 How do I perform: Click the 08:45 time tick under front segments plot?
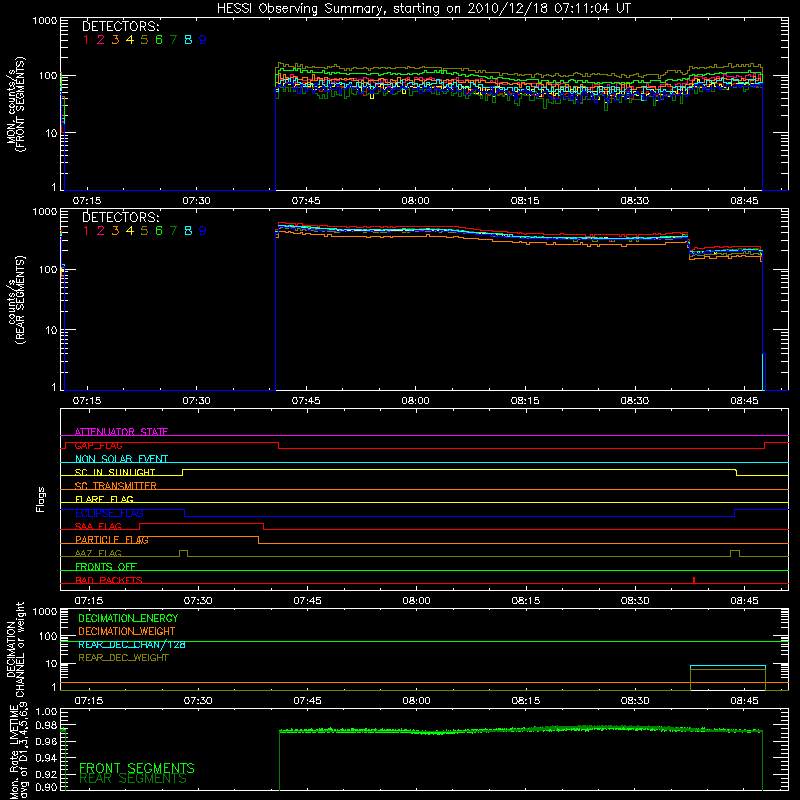(x=744, y=201)
